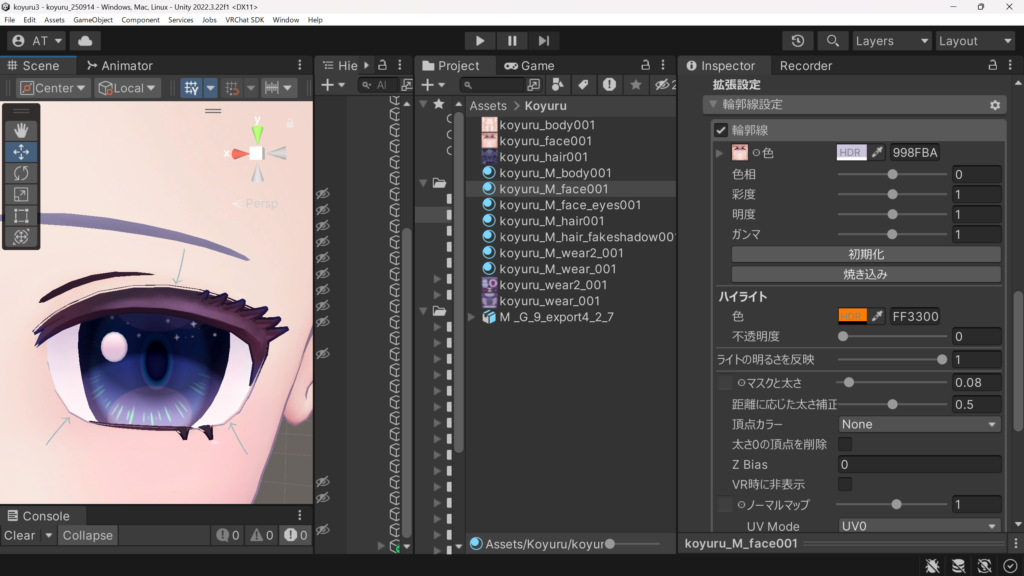
Task: Open the cloud services icon
Action: click(x=85, y=40)
